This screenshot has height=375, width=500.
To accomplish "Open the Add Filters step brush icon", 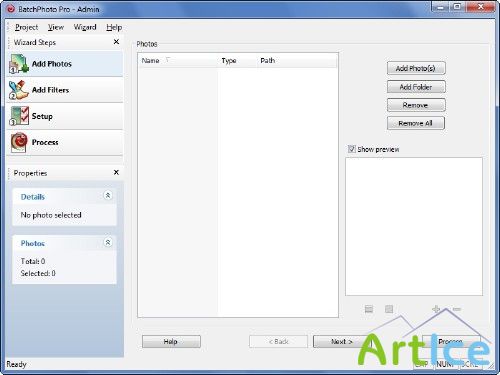I will pyautogui.click(x=19, y=90).
